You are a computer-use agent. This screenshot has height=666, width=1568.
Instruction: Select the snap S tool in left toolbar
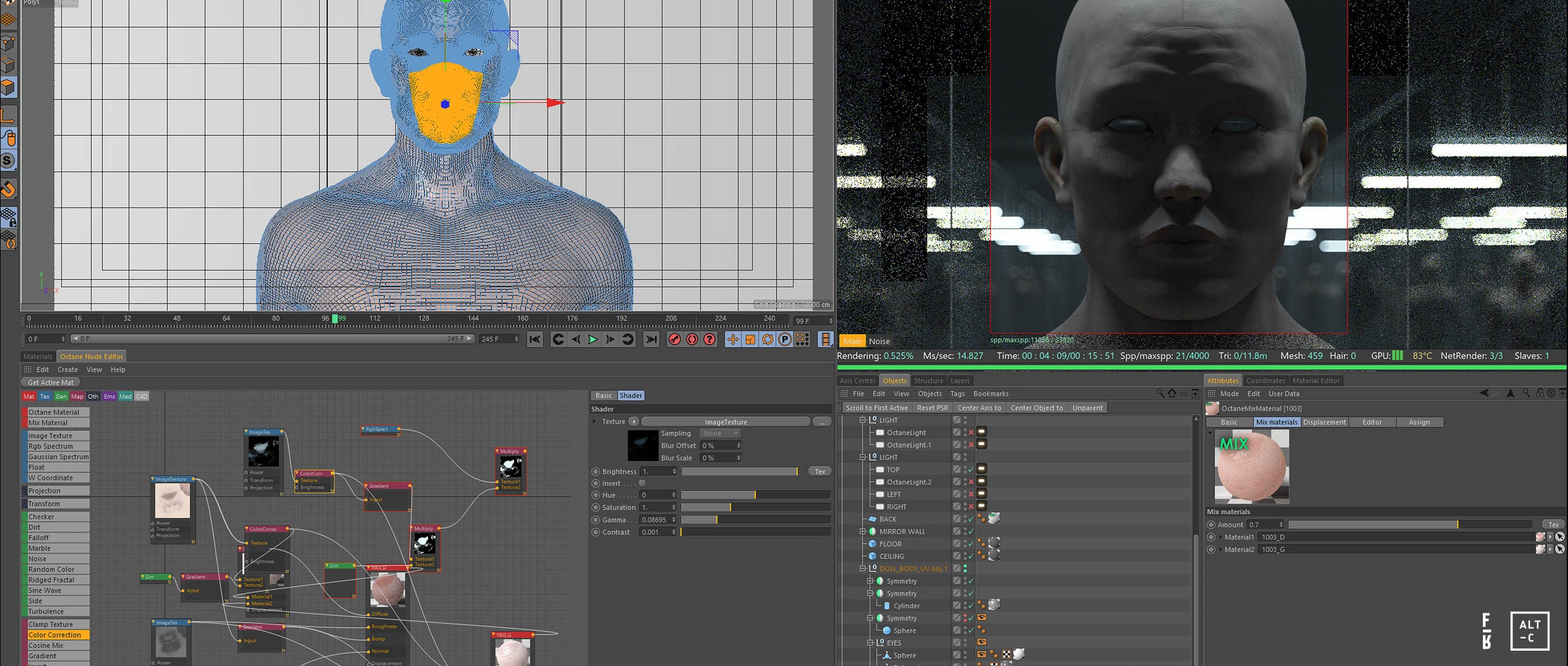pos(8,161)
